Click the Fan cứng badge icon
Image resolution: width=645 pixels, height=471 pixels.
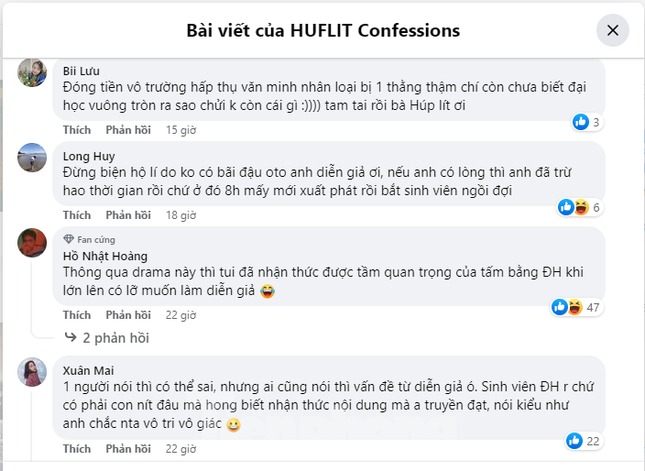[x=69, y=240]
